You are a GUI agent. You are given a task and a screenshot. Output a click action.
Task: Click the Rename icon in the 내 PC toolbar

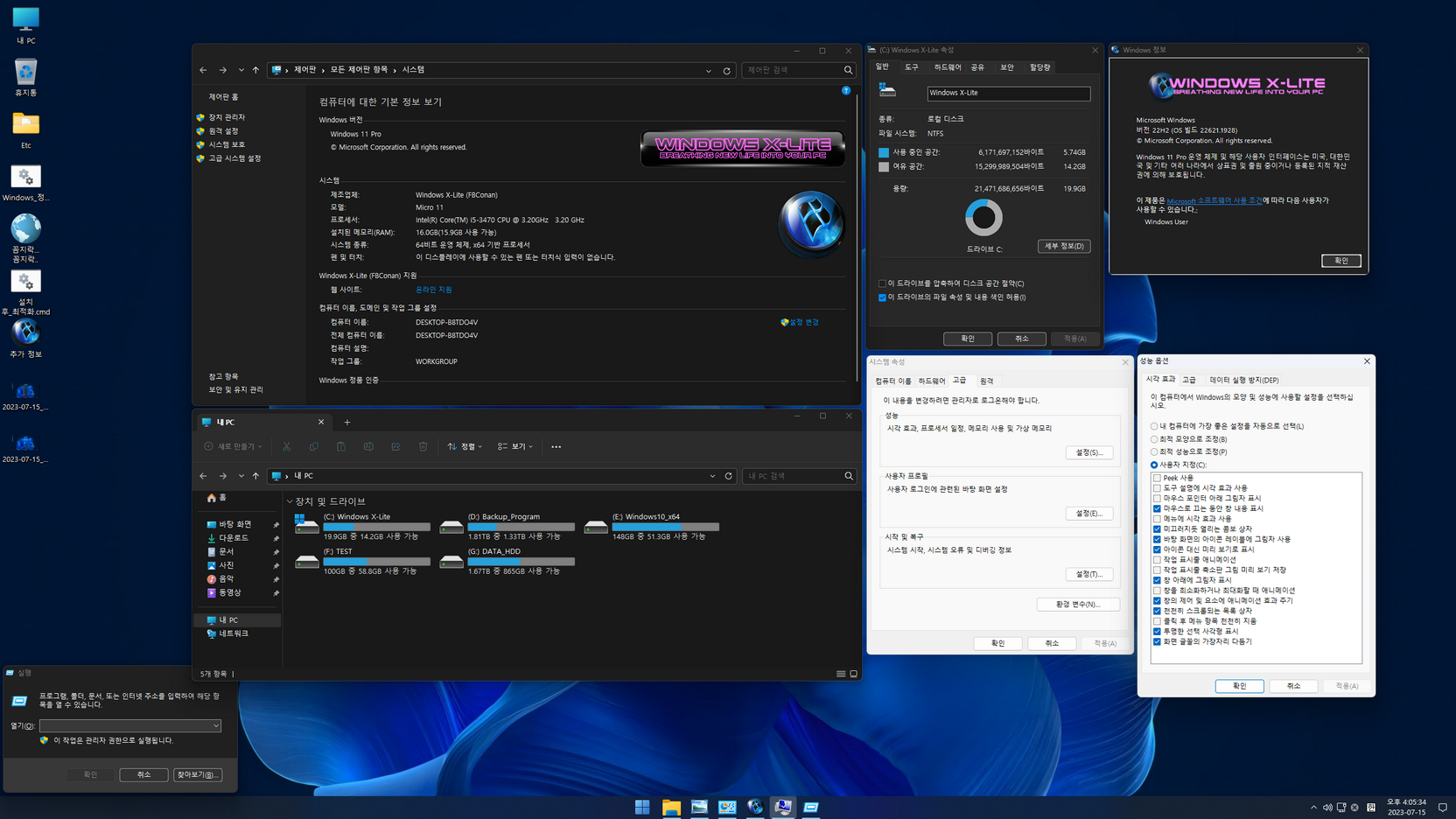click(368, 446)
